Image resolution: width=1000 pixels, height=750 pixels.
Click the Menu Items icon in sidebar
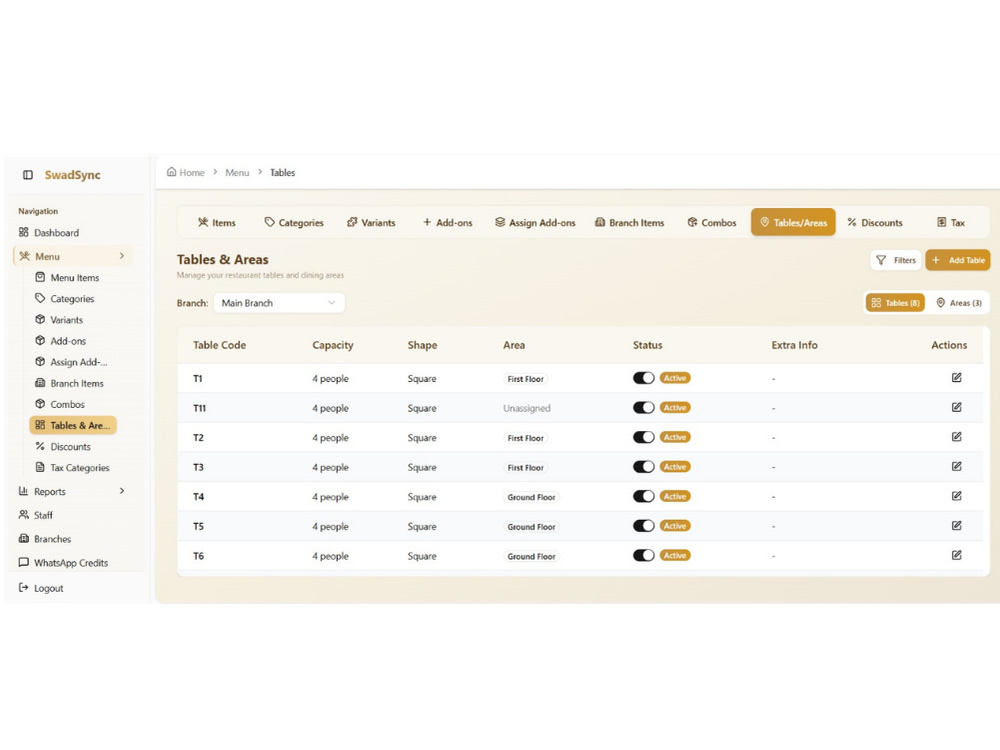coord(40,277)
